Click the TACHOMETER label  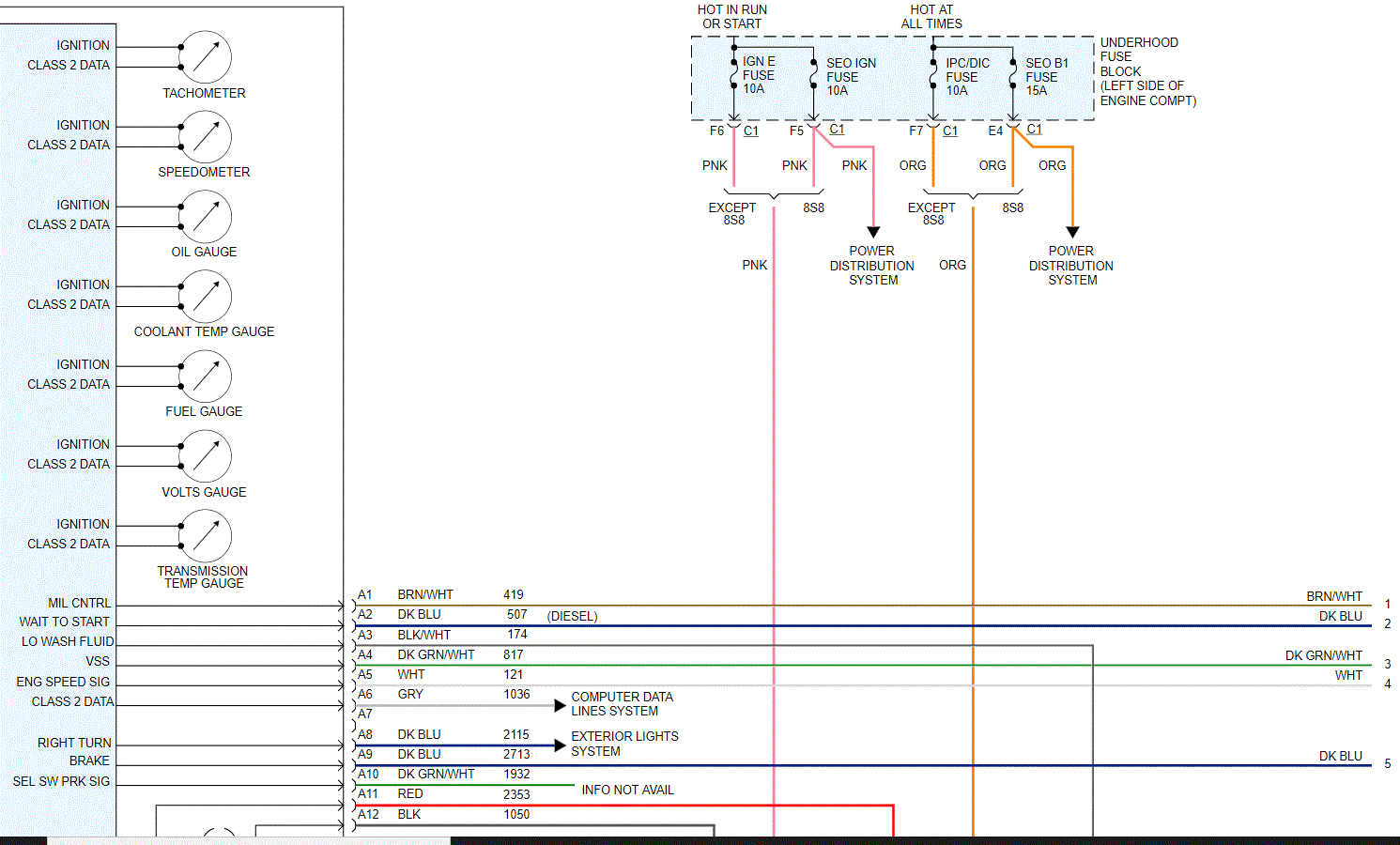point(204,93)
